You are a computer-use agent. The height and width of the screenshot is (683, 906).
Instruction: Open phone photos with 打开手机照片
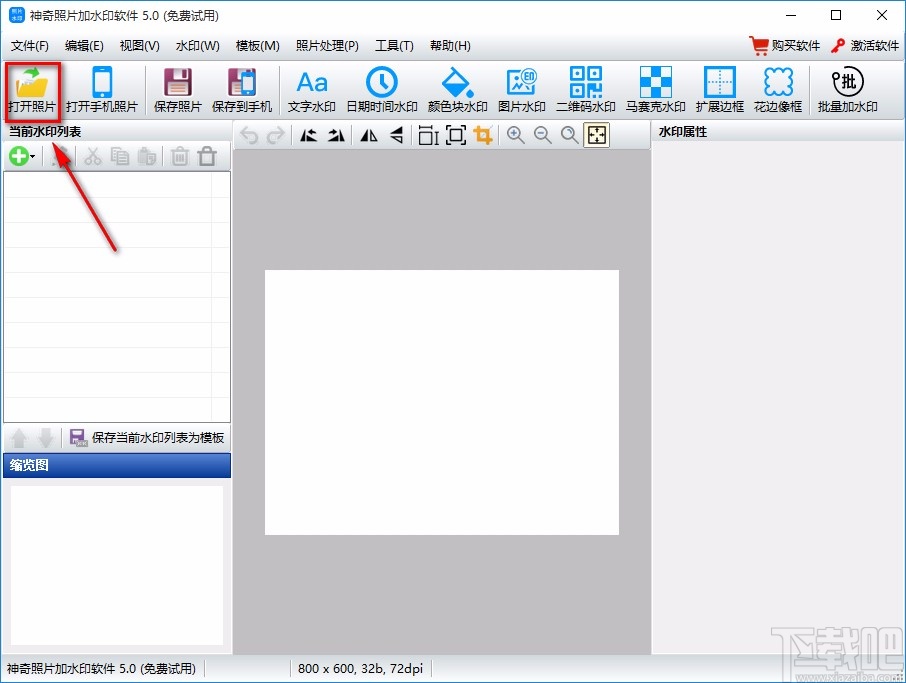(x=102, y=90)
